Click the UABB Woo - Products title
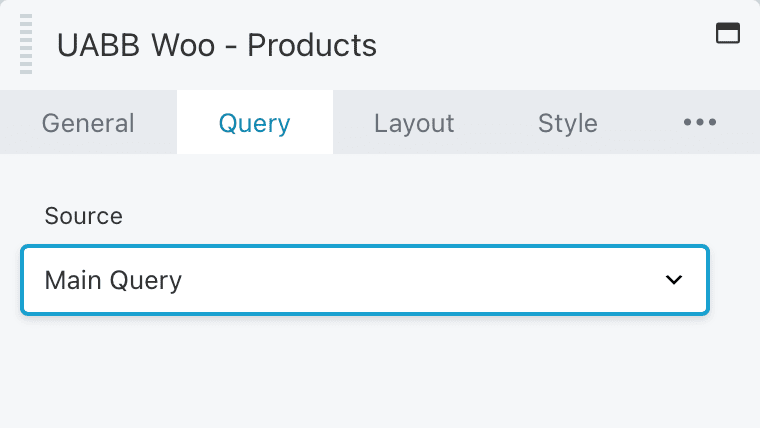The height and width of the screenshot is (428, 760). click(x=217, y=46)
